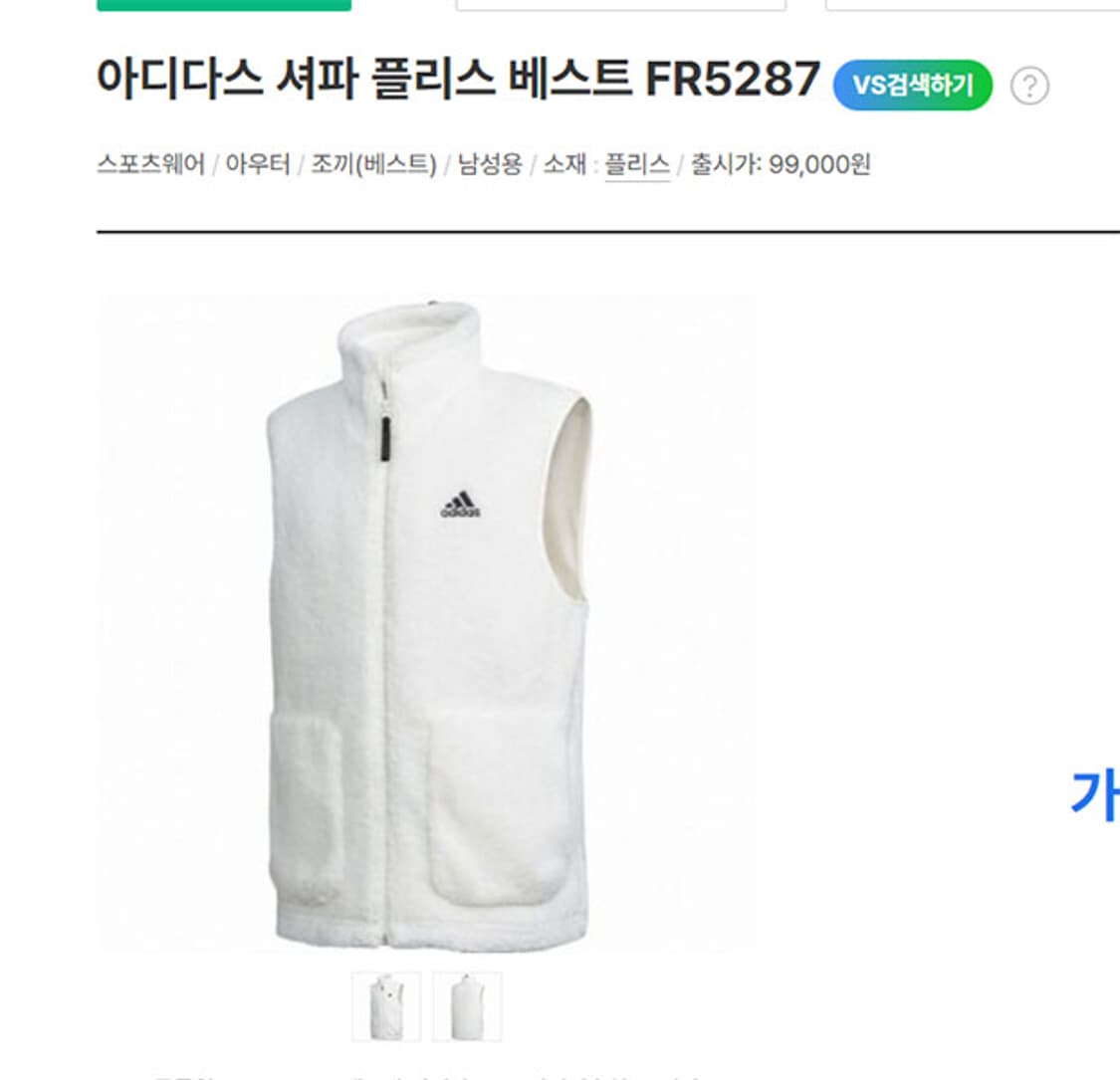
Task: Click the VS검색하기 gradient button
Action: (x=912, y=85)
